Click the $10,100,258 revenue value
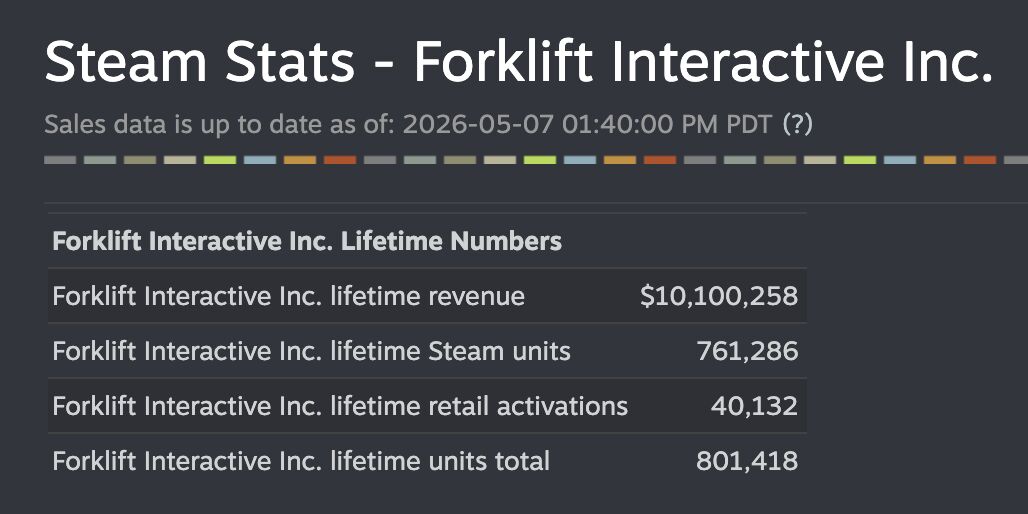The image size is (1028, 514). click(719, 296)
